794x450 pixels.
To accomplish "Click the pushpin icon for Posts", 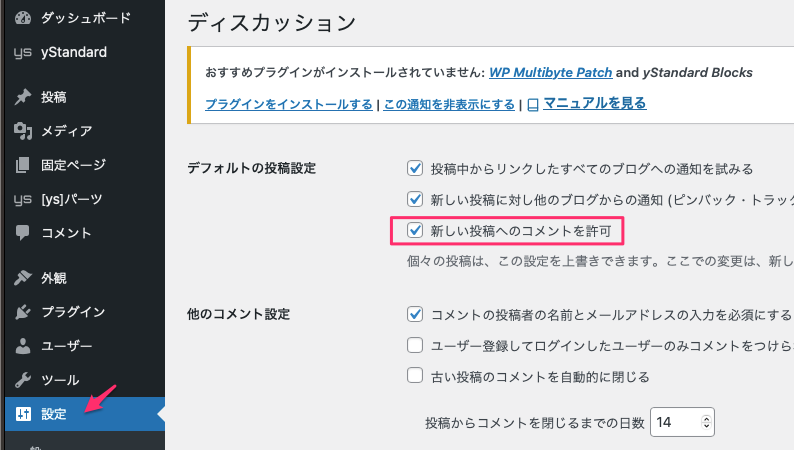I will pos(23,97).
